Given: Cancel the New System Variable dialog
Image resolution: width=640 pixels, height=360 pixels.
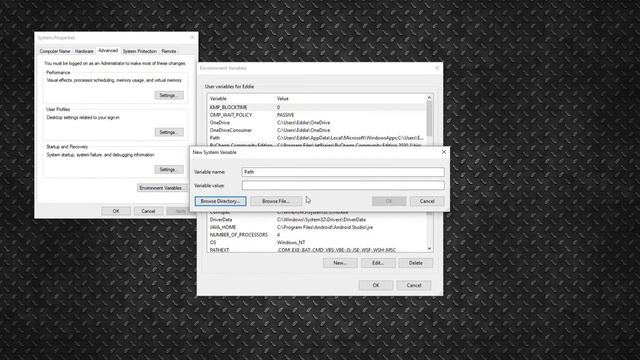Looking at the screenshot, I should click(x=427, y=201).
